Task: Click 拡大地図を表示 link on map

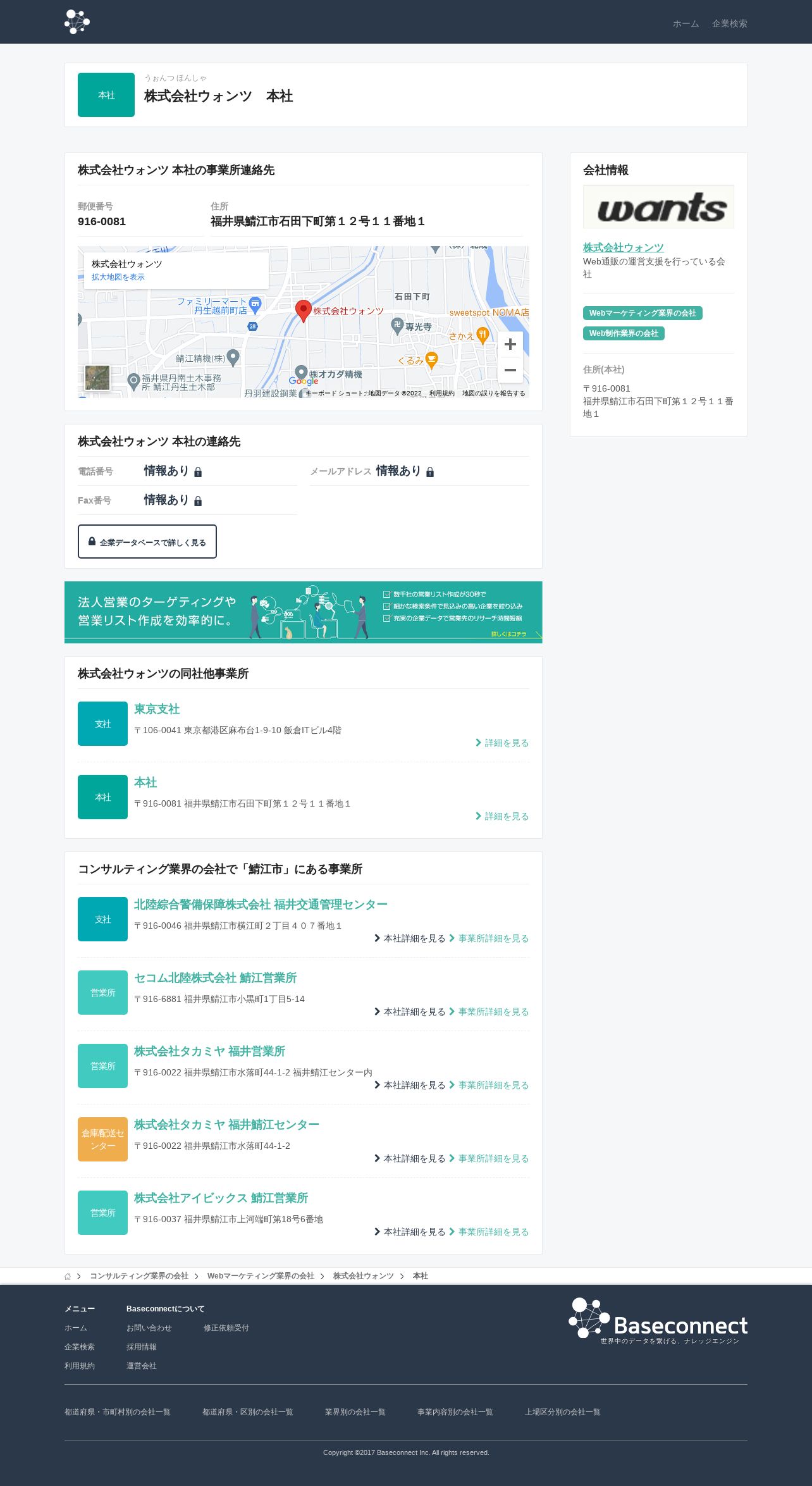Action: (118, 277)
